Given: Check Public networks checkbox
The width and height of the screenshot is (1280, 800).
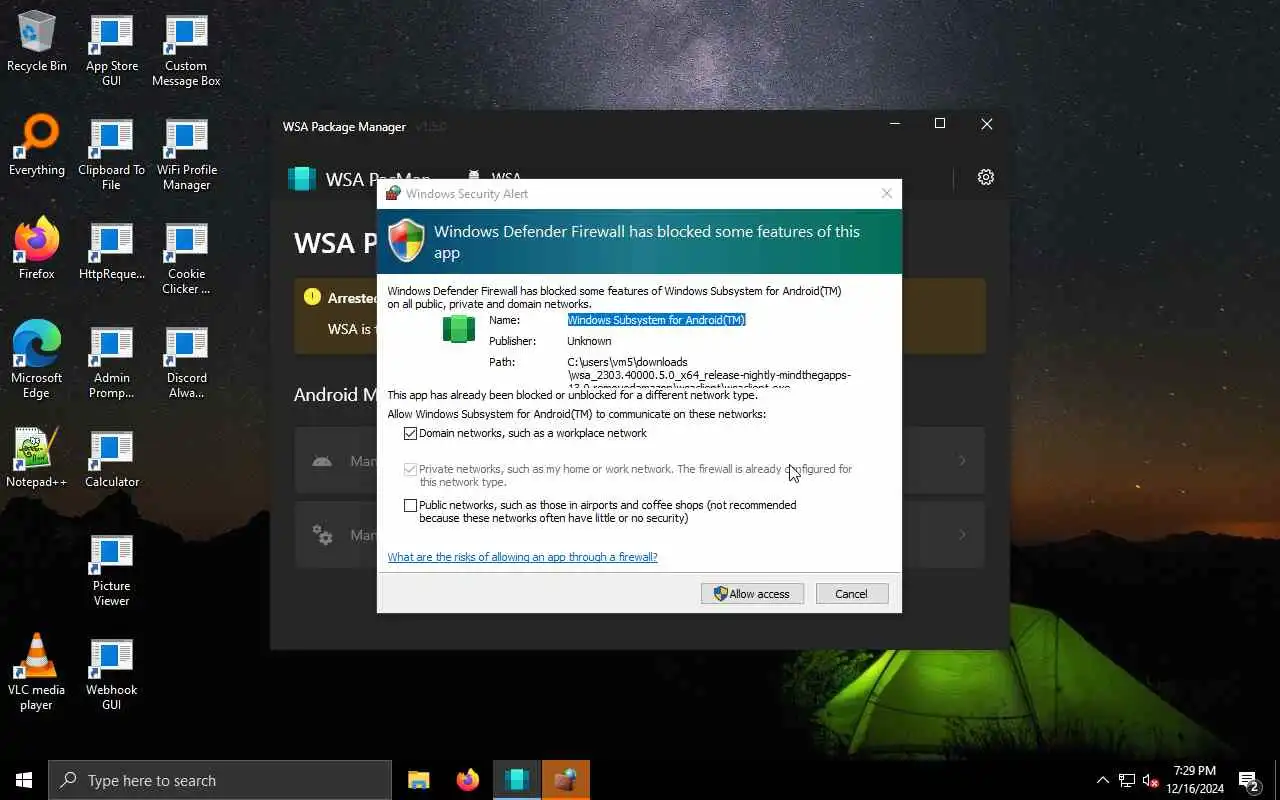Looking at the screenshot, I should click(x=410, y=505).
